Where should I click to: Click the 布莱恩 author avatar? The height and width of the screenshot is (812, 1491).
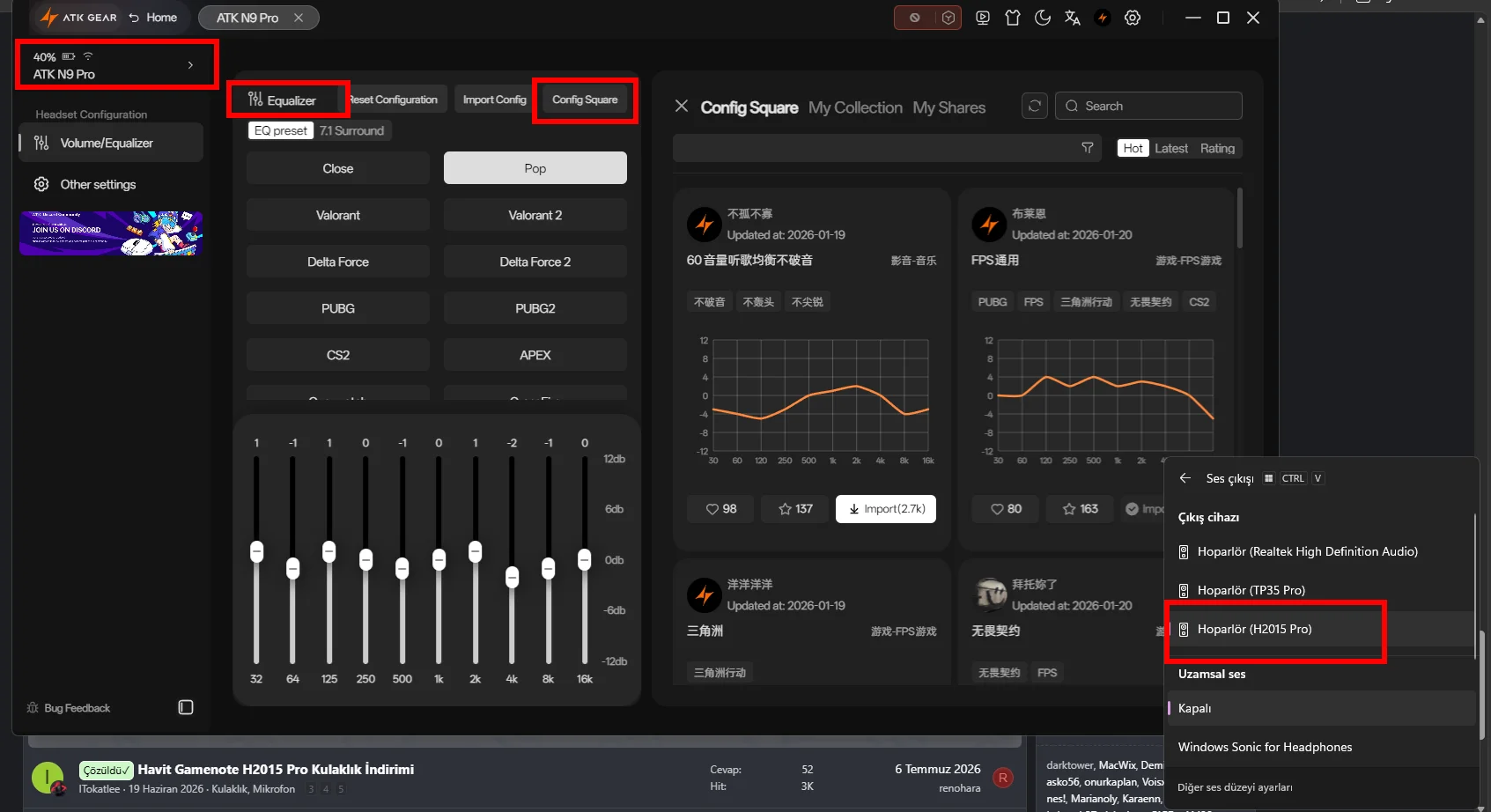989,225
